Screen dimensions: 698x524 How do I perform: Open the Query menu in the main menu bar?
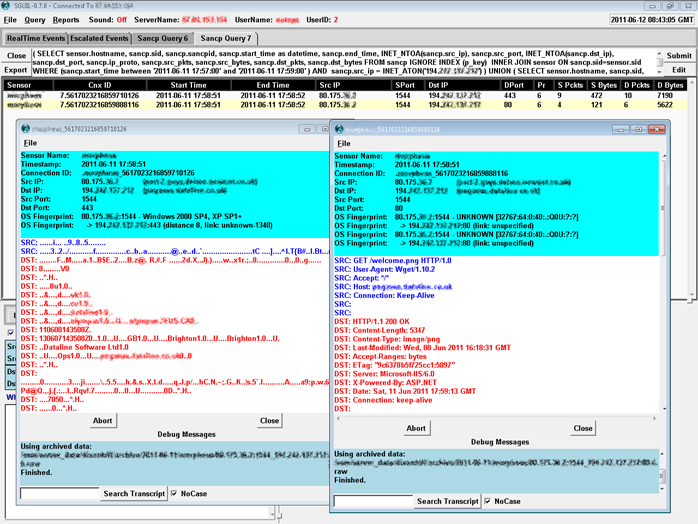tap(35, 19)
